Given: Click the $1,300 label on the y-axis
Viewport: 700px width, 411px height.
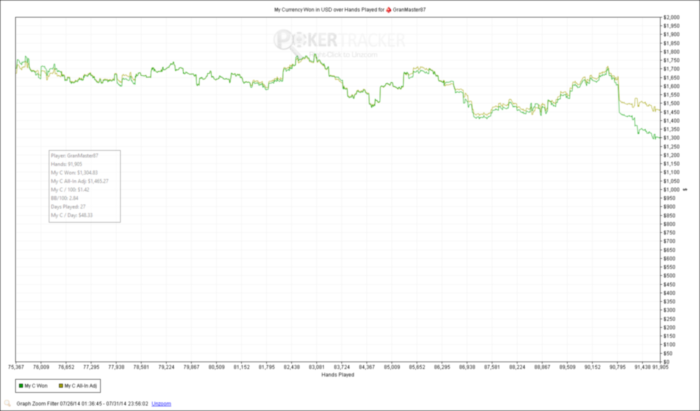Looking at the screenshot, I should tap(671, 138).
